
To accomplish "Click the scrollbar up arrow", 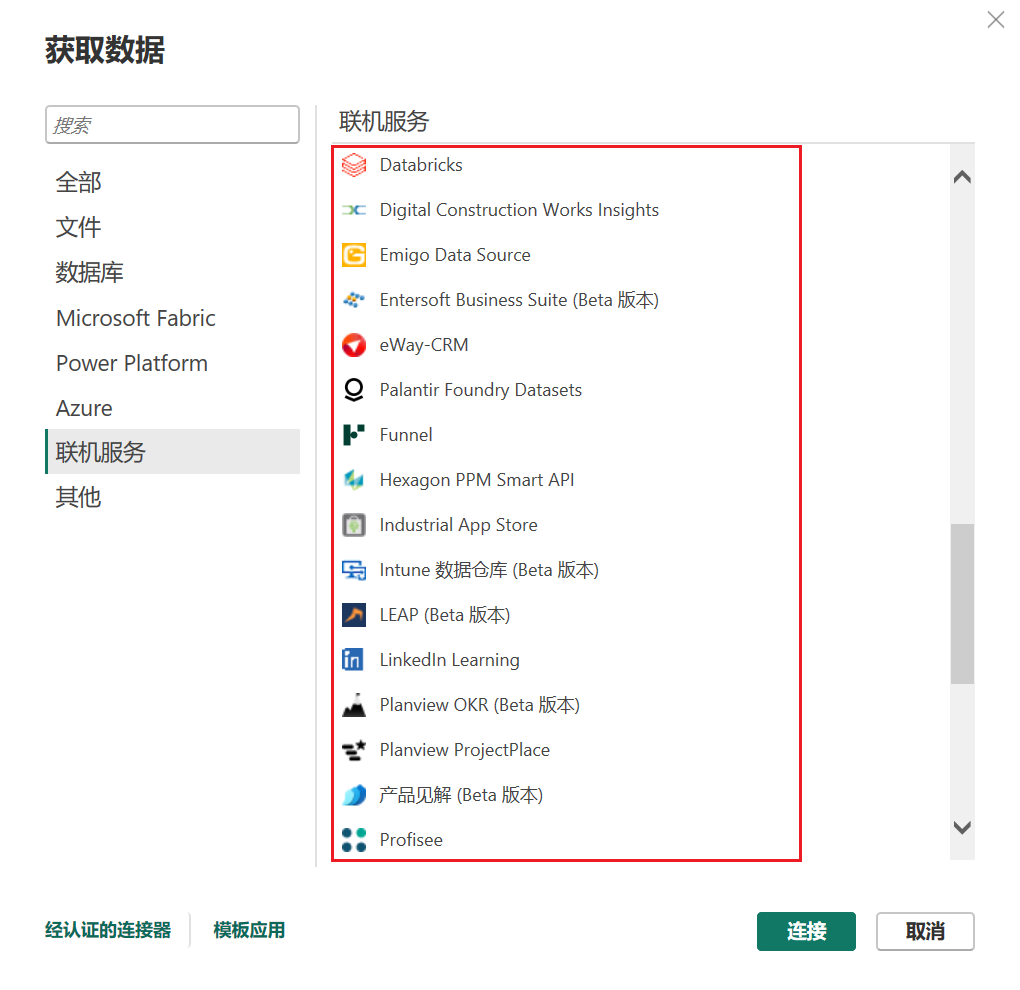I will click(962, 177).
